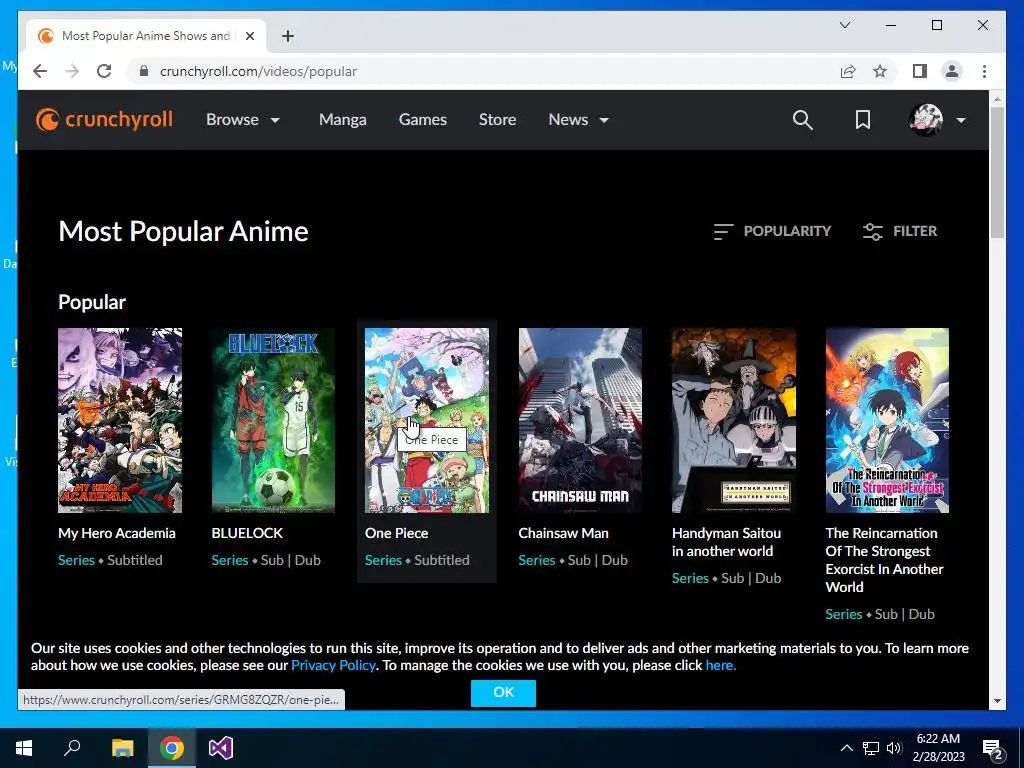Open File Explorer from taskbar
The height and width of the screenshot is (768, 1024).
pos(122,748)
